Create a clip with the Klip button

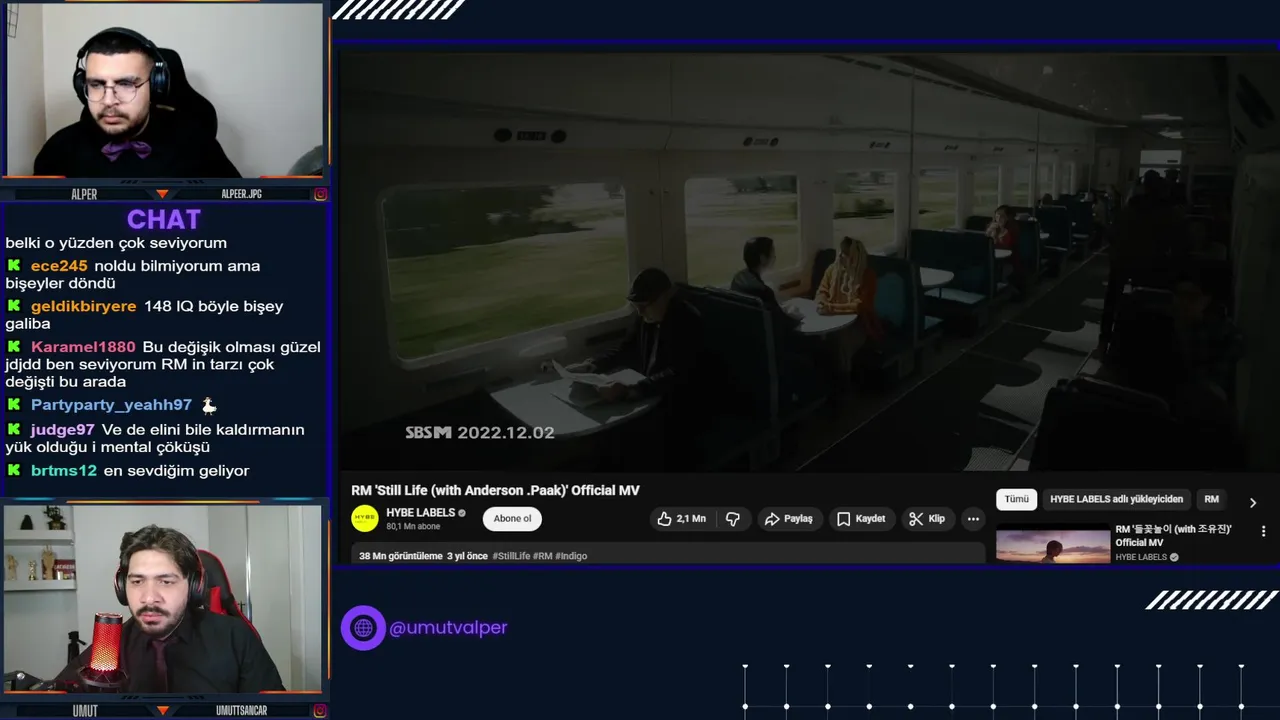tap(927, 519)
